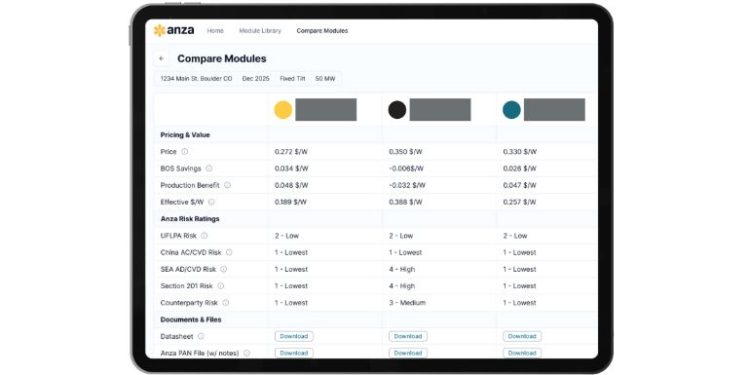
Task: Go back using the arrow beside Compare Modules
Action: [161, 58]
